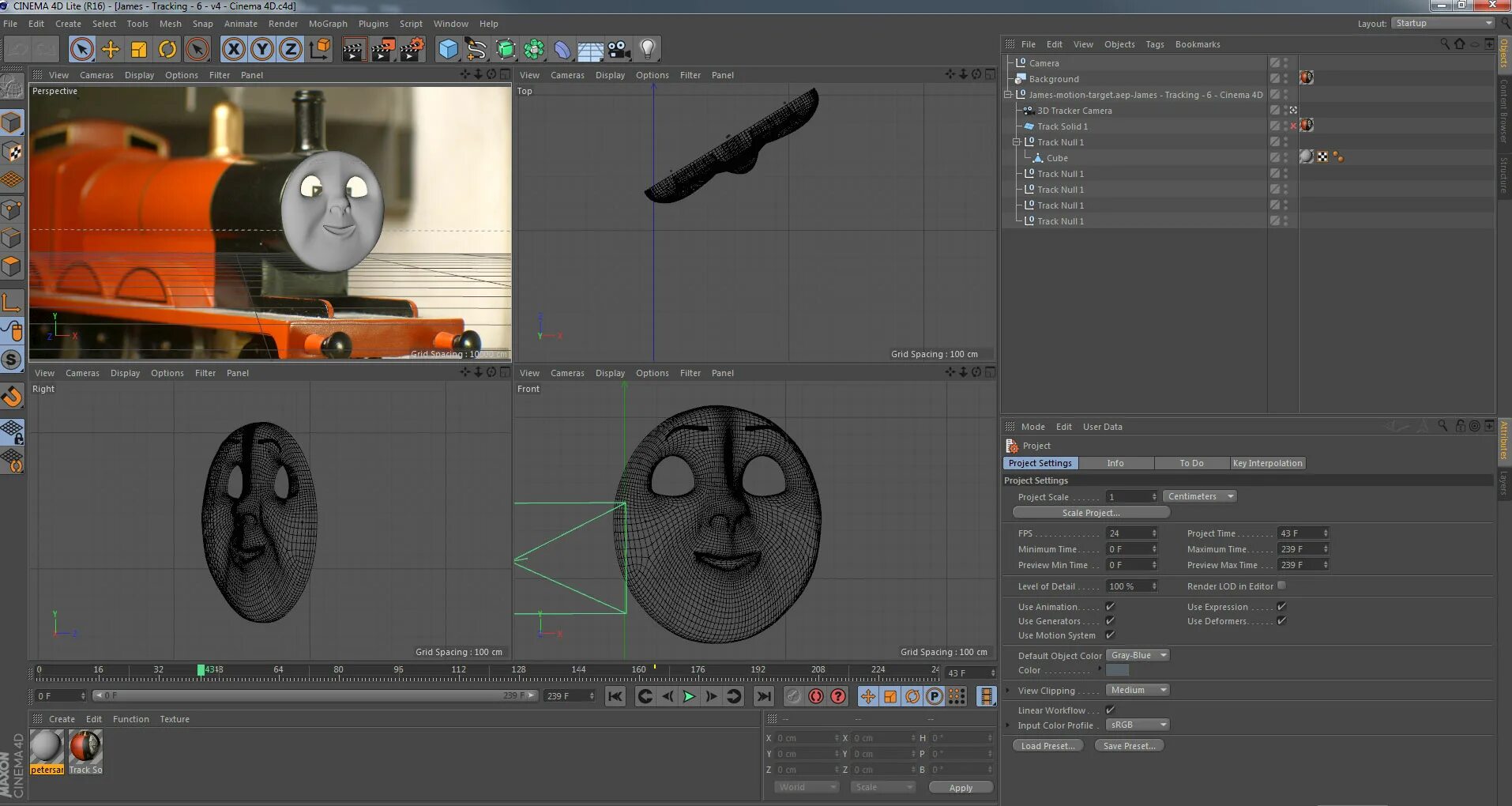1512x806 pixels.
Task: Toggle Camera object visibility dots
Action: tap(1286, 63)
